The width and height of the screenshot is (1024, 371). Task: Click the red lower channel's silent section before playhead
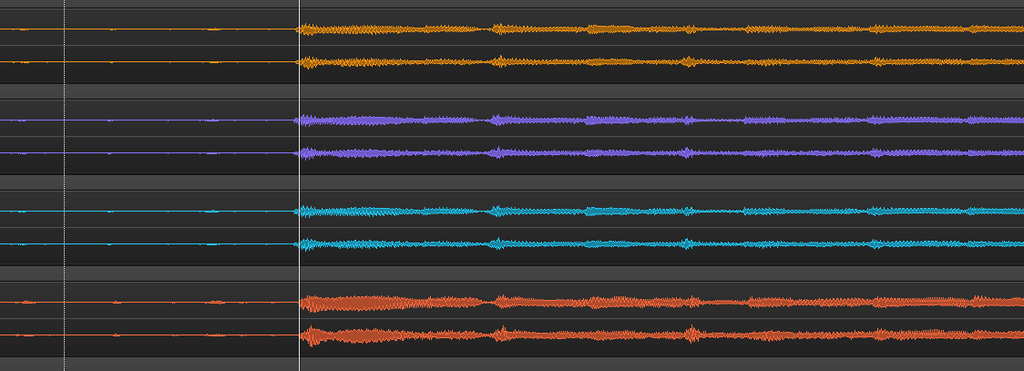[149, 335]
